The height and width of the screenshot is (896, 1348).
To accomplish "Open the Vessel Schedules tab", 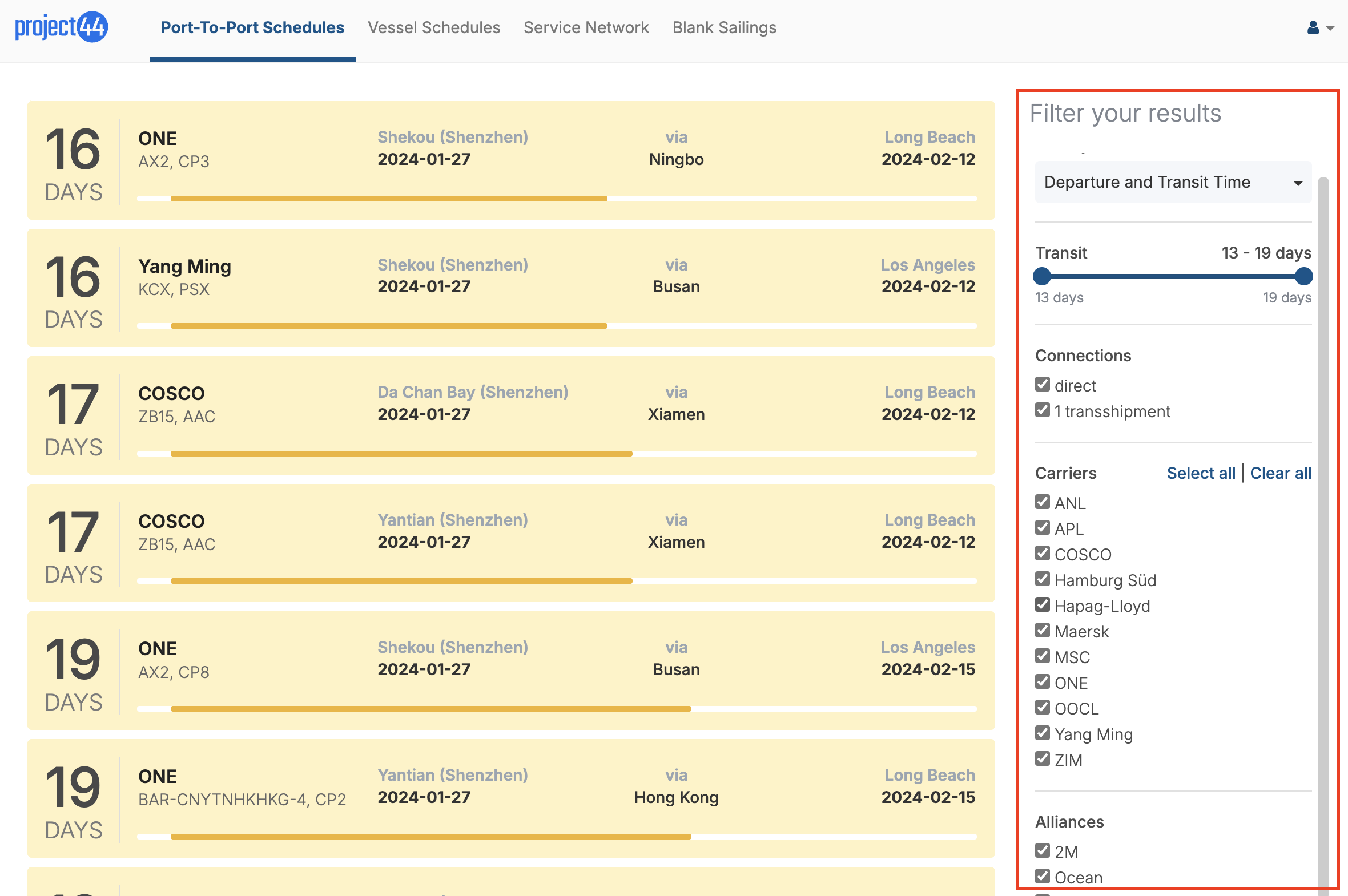I will point(433,27).
